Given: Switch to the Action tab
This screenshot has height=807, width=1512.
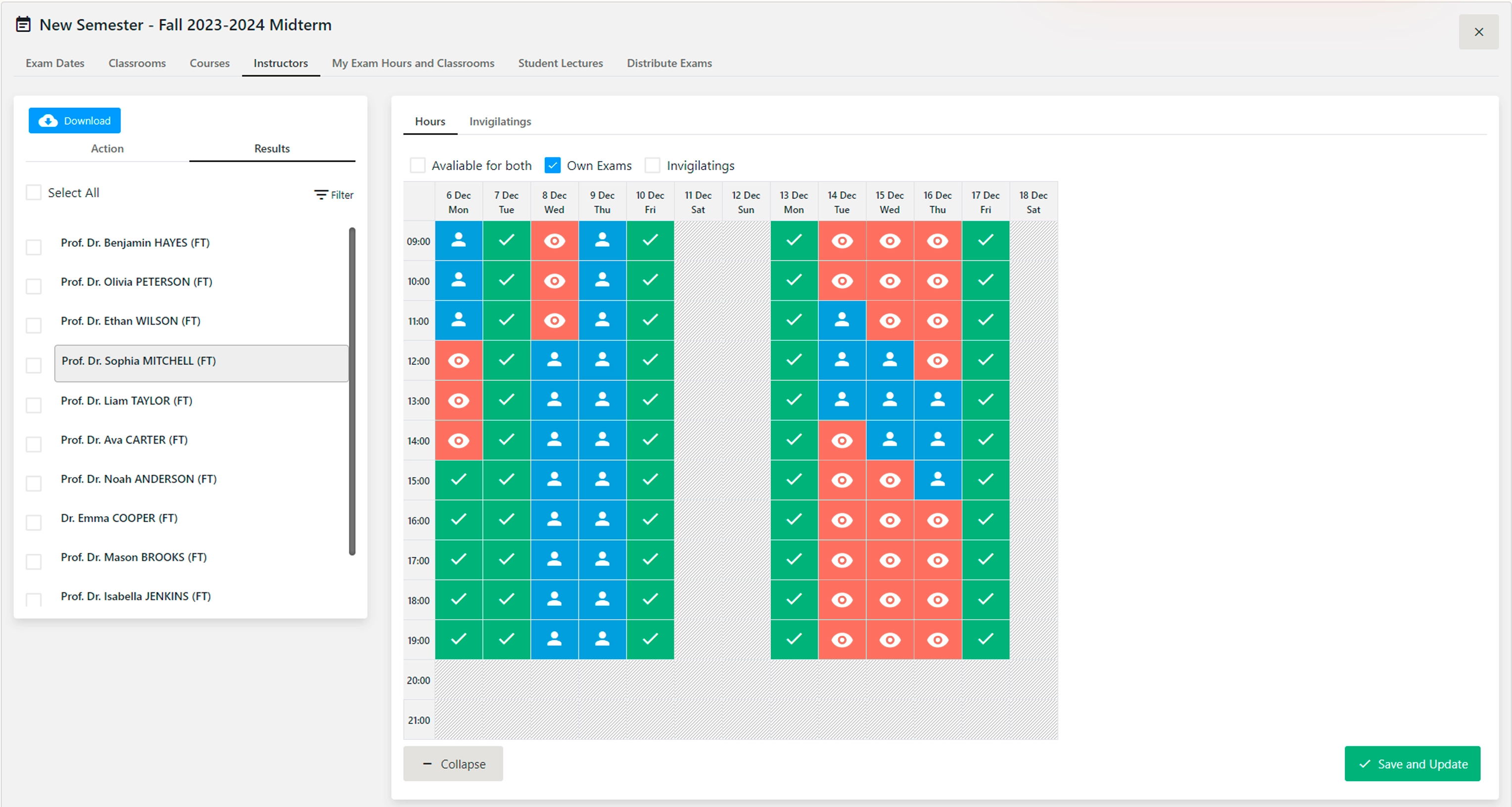Looking at the screenshot, I should tap(107, 148).
